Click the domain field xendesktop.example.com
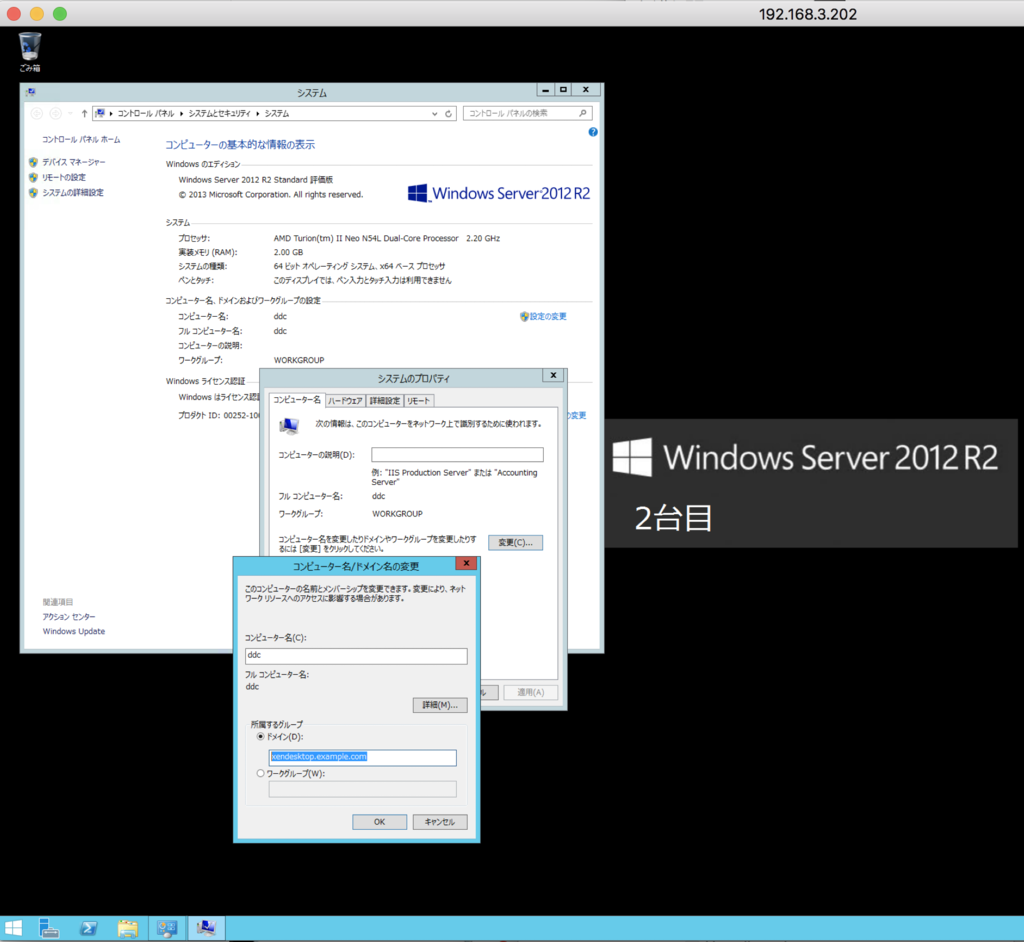1024x942 pixels. coord(362,757)
